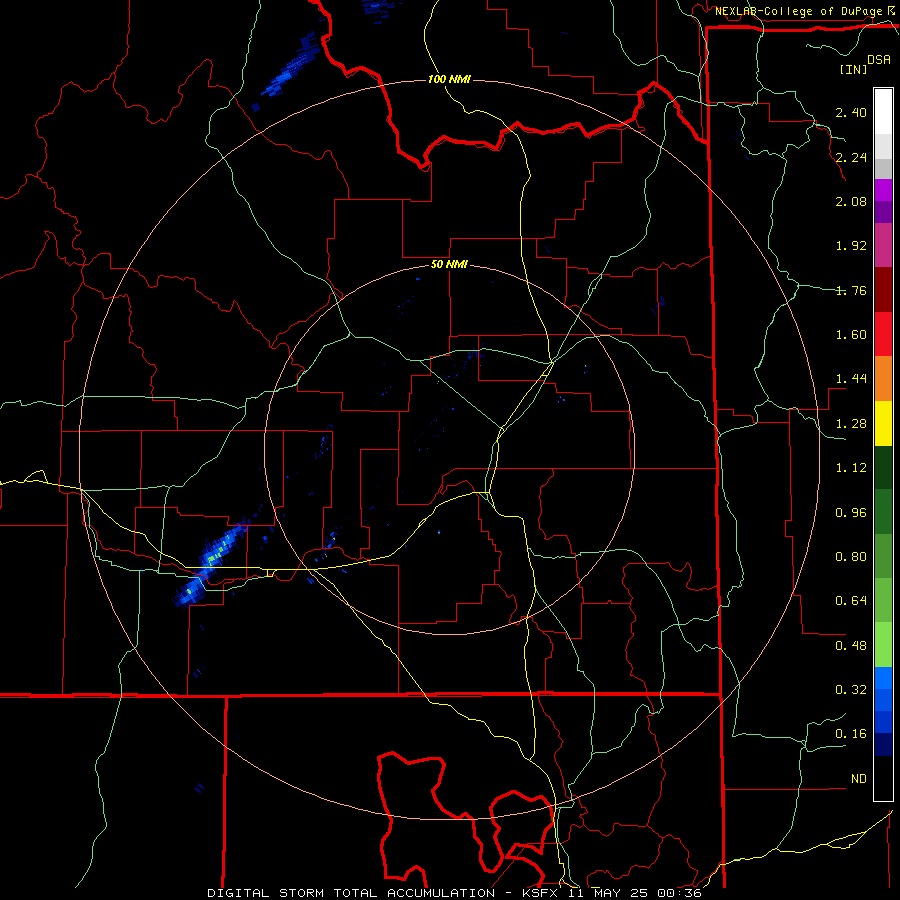Screen dimensions: 900x900
Task: Pick the bright red legend swatch
Action: (x=883, y=335)
